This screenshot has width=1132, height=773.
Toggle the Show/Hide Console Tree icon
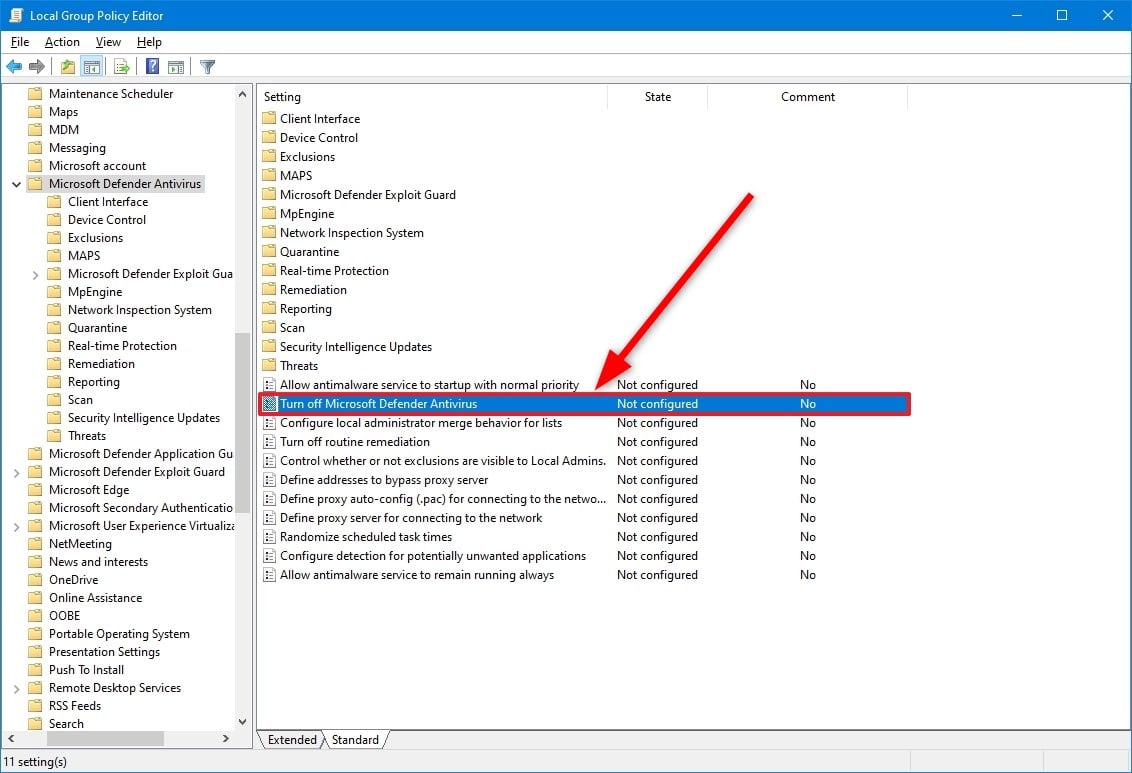tap(92, 67)
